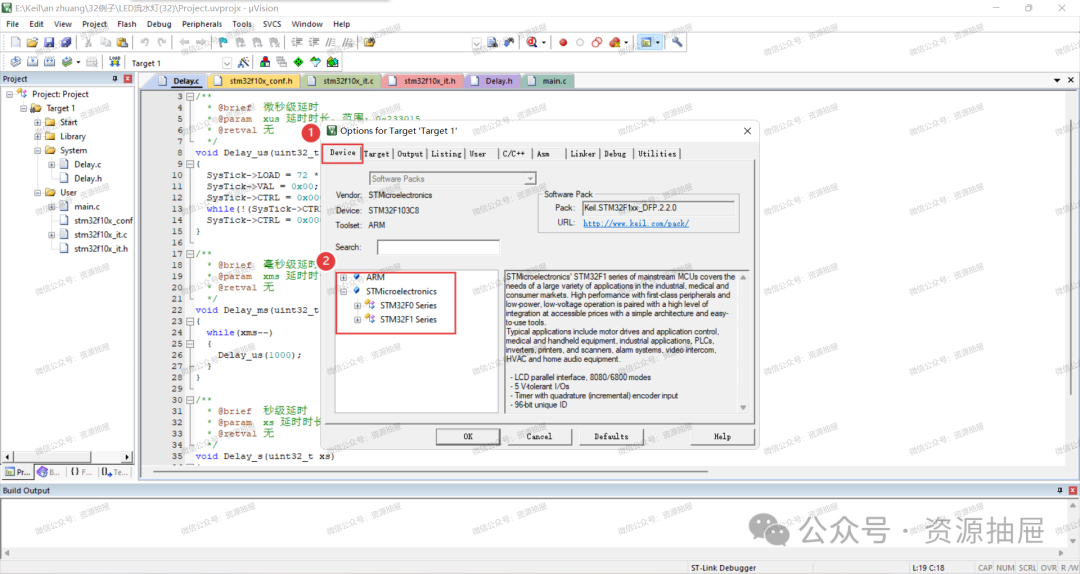Screen dimensions: 1080x574
Task: Collapse the User folder in Project tree
Action: (x=37, y=192)
